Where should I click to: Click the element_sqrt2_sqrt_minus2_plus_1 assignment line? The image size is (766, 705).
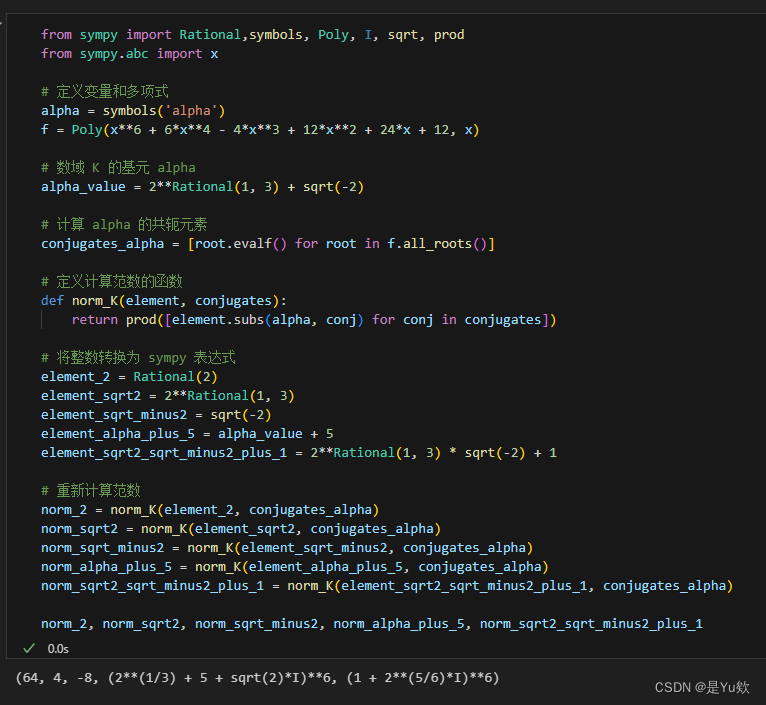pos(298,453)
